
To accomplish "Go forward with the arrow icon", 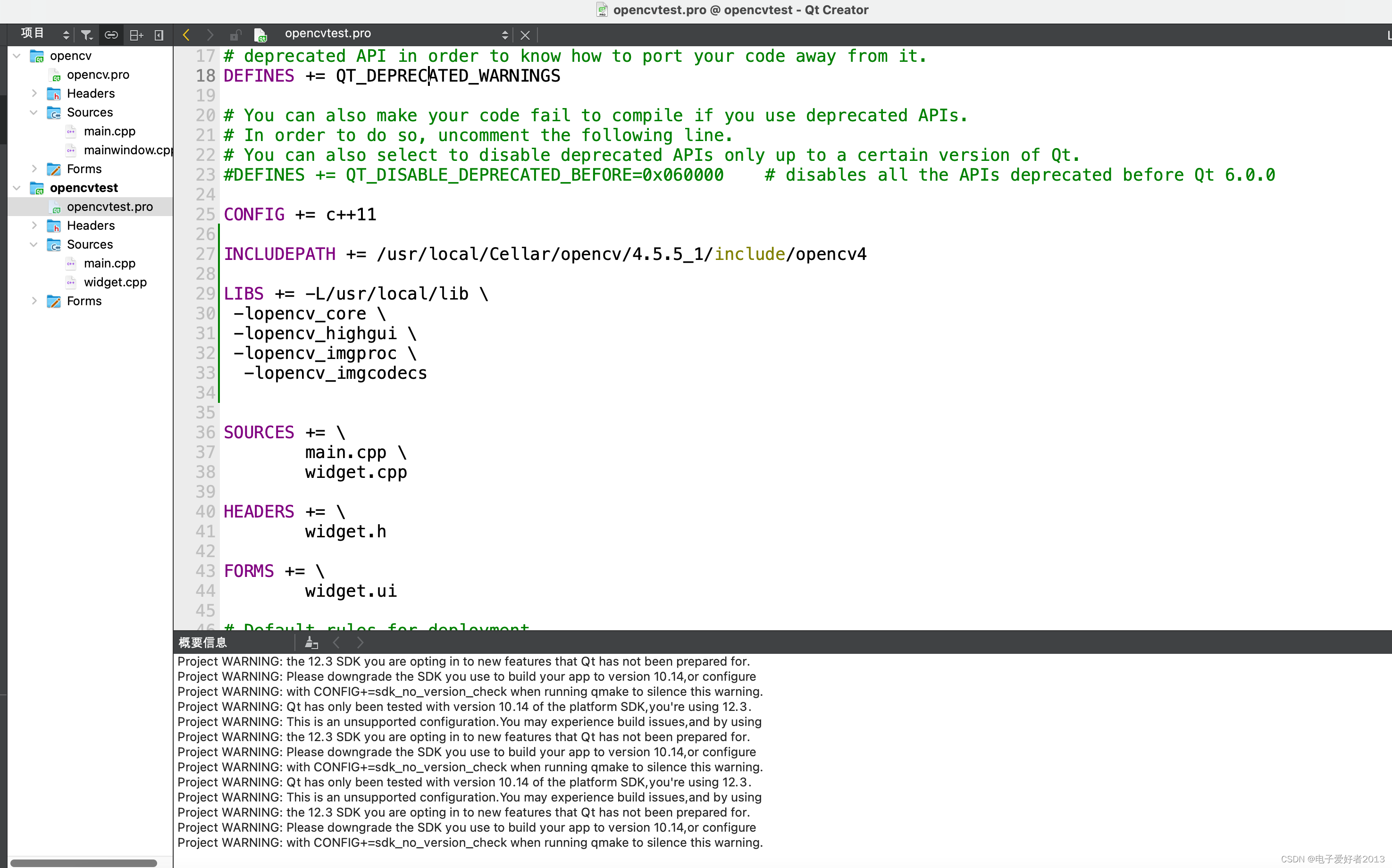I will pyautogui.click(x=210, y=35).
